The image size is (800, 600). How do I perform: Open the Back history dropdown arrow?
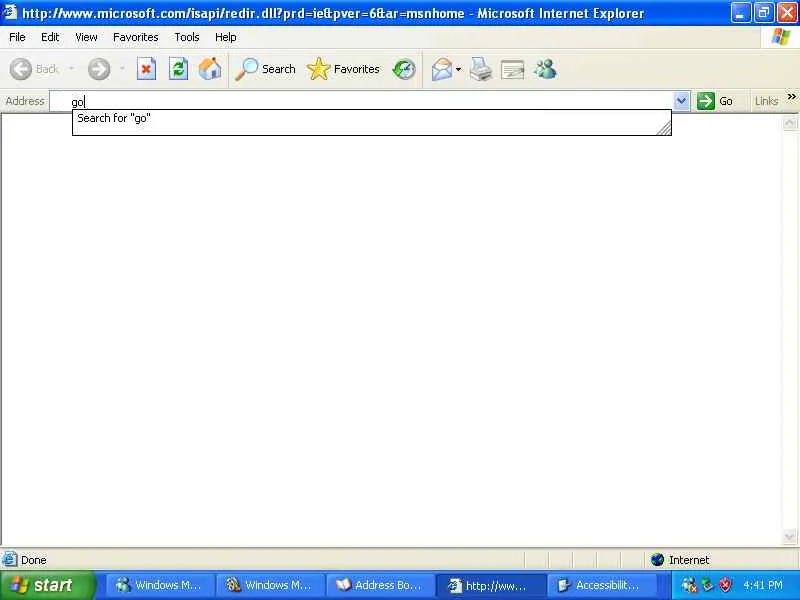pyautogui.click(x=71, y=68)
